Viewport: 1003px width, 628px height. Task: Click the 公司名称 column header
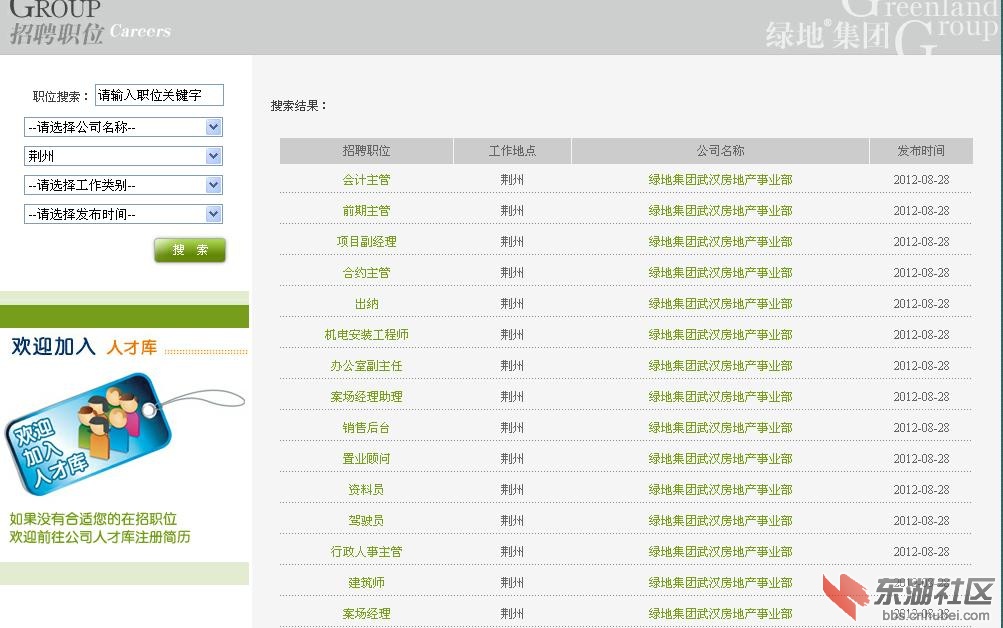click(720, 151)
